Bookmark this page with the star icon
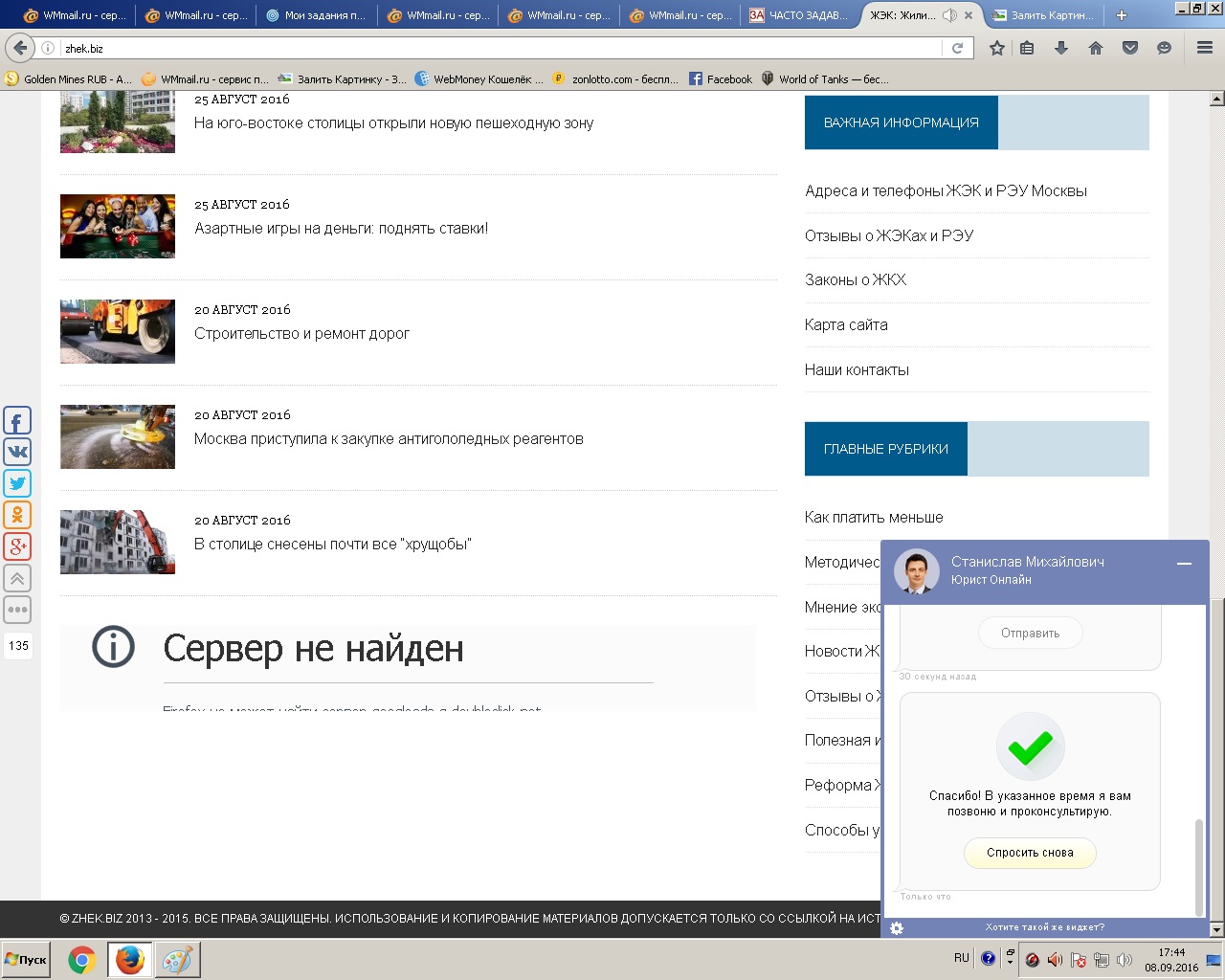 [x=997, y=48]
